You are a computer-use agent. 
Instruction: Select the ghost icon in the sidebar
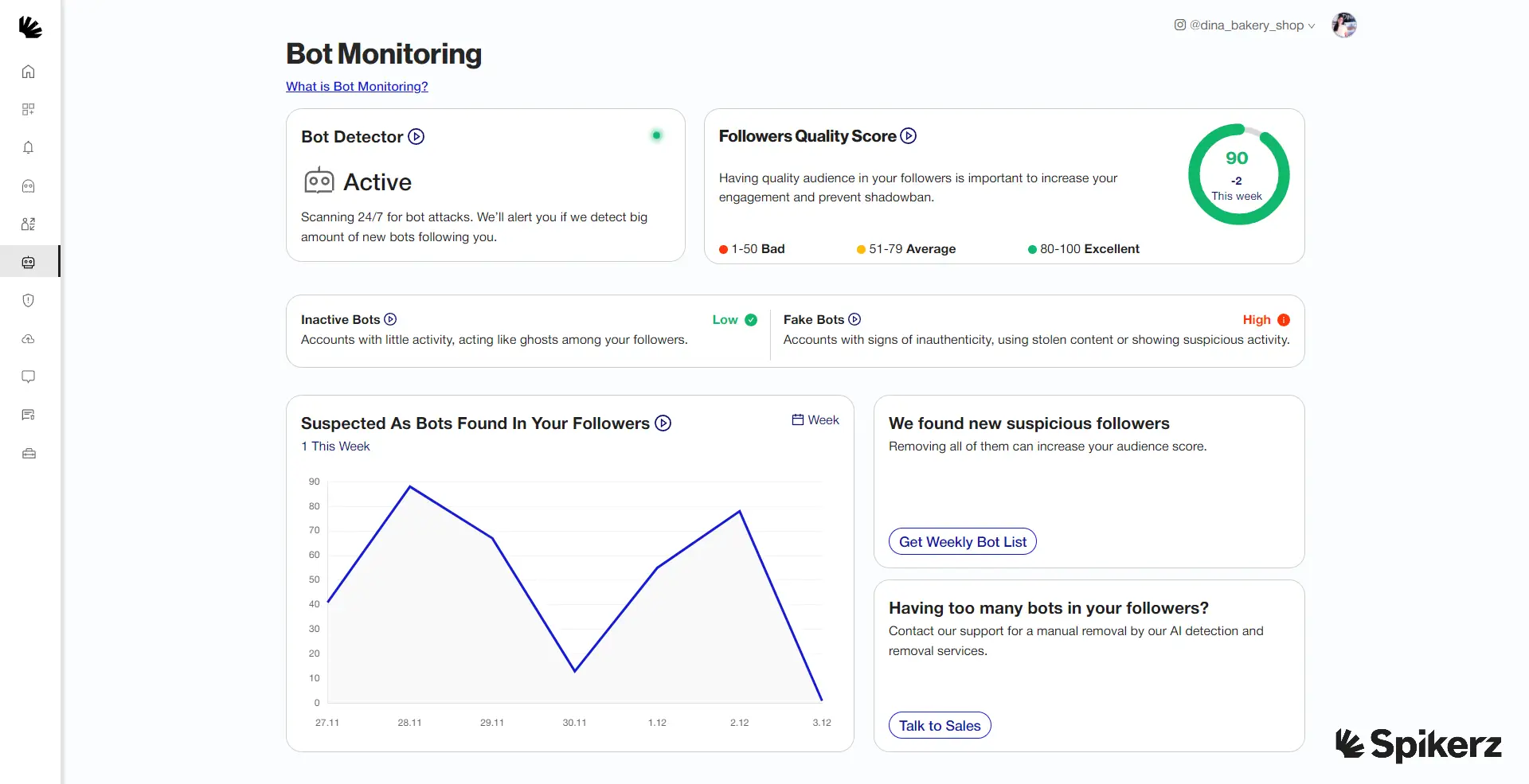tap(29, 186)
